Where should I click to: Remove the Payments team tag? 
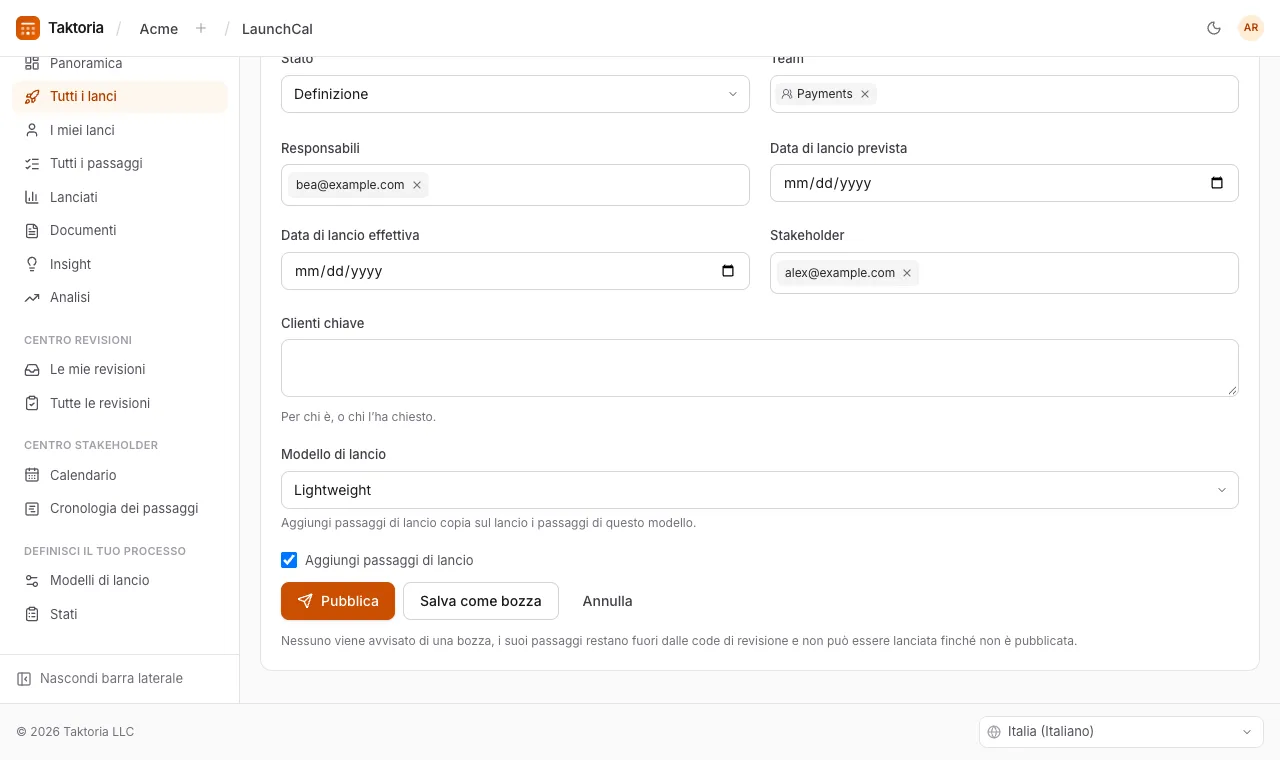point(865,94)
